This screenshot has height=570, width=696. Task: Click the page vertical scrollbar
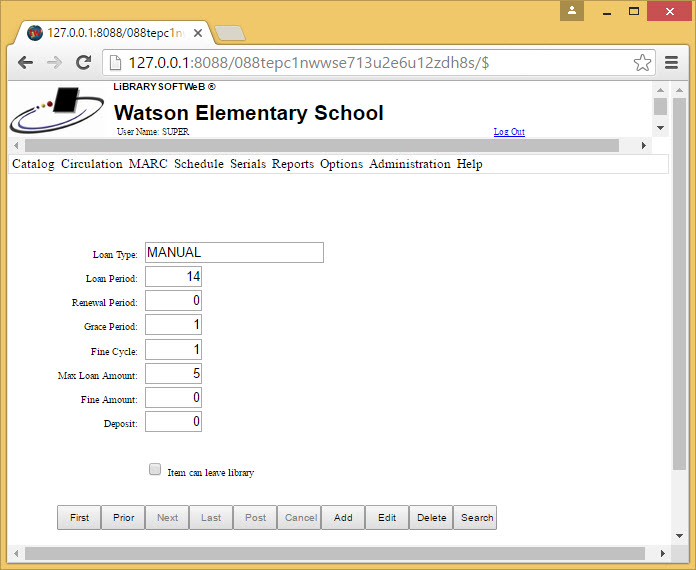click(x=679, y=300)
